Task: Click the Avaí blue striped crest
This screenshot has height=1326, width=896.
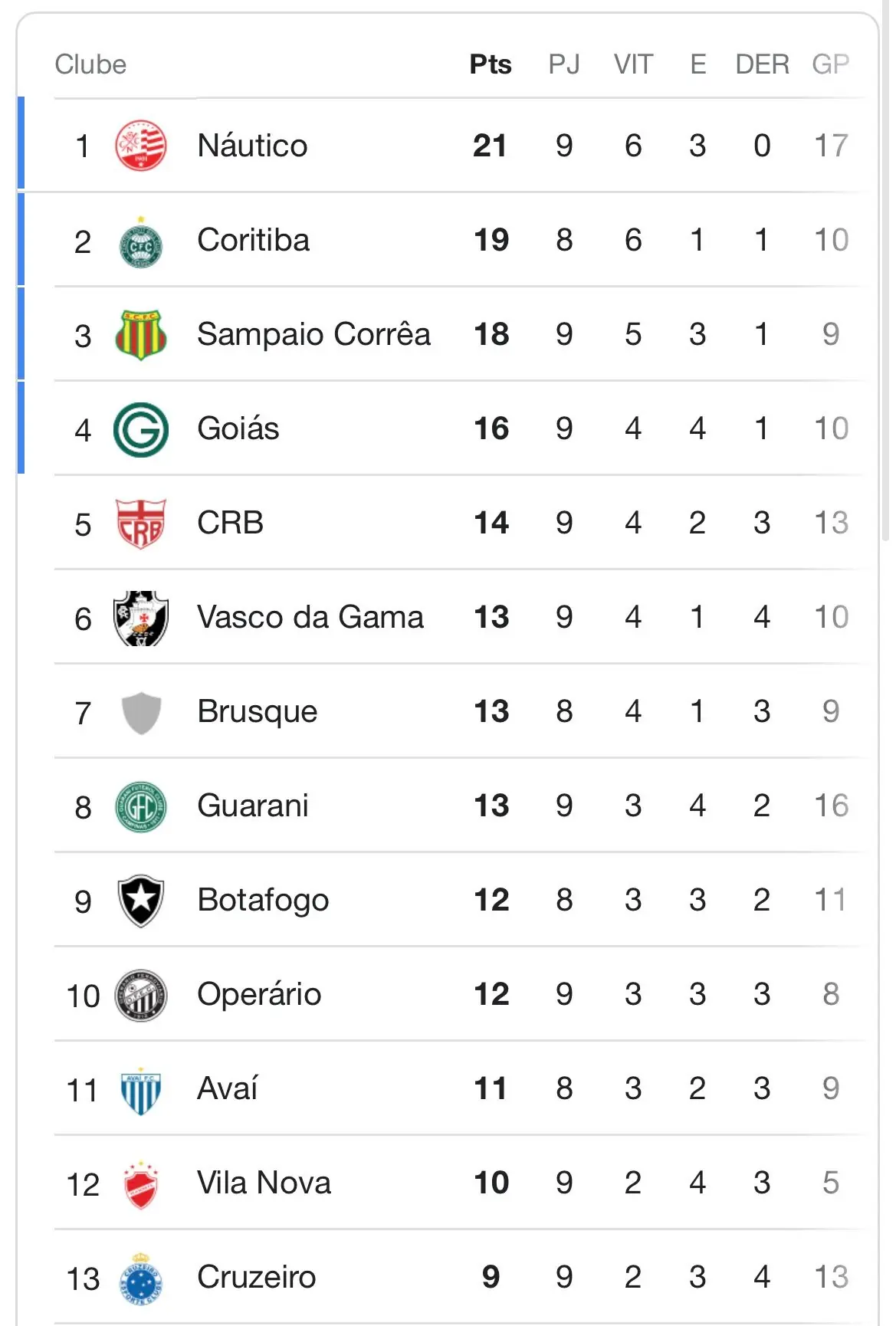Action: point(141,1089)
